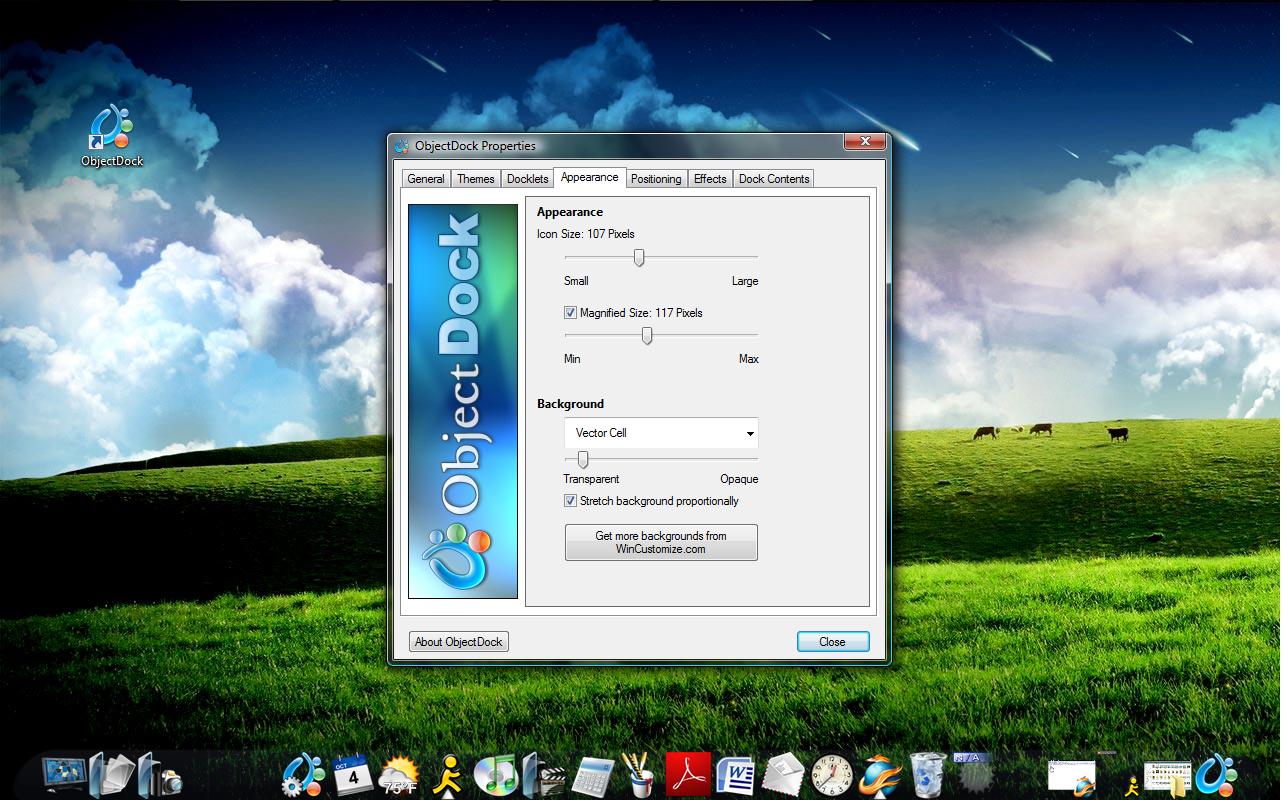Open the ObjectDock desktop shortcut icon
This screenshot has width=1282, height=800.
tap(112, 135)
